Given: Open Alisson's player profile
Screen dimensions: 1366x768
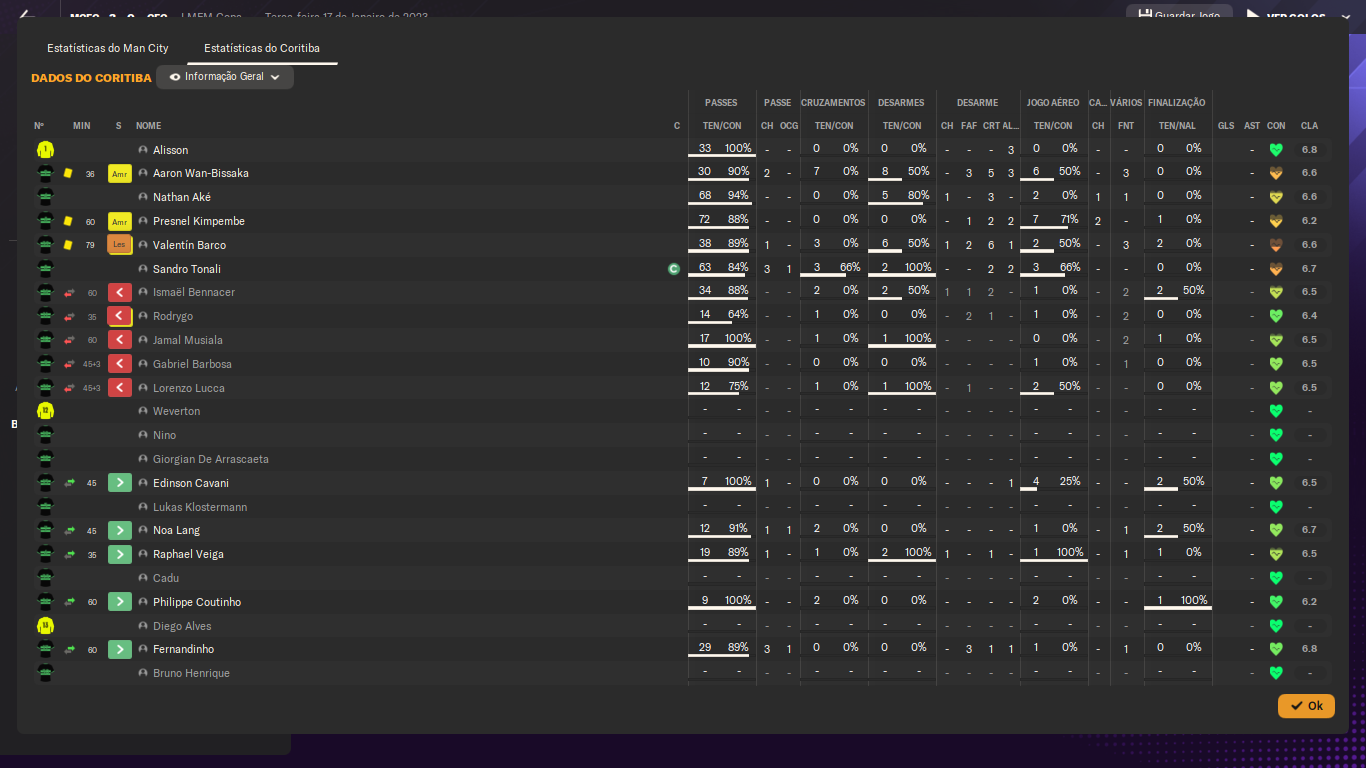Looking at the screenshot, I should [x=170, y=150].
